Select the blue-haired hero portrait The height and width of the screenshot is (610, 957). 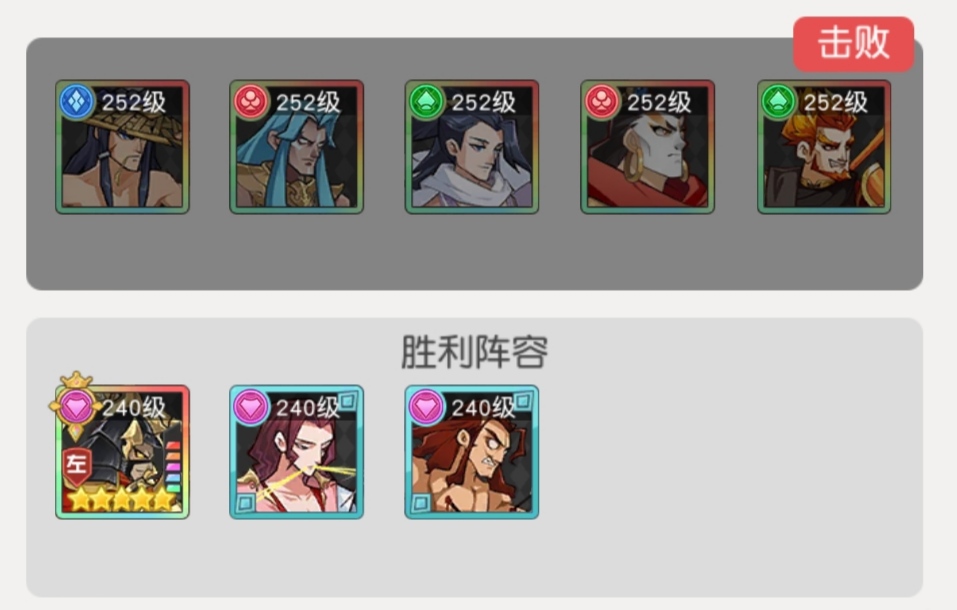tap(297, 147)
